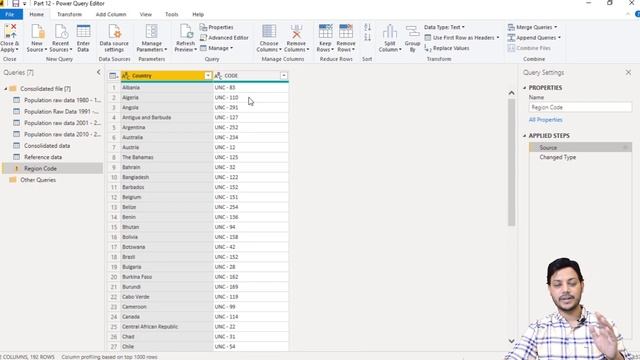
Task: Select the Reference data query
Action: [43, 157]
